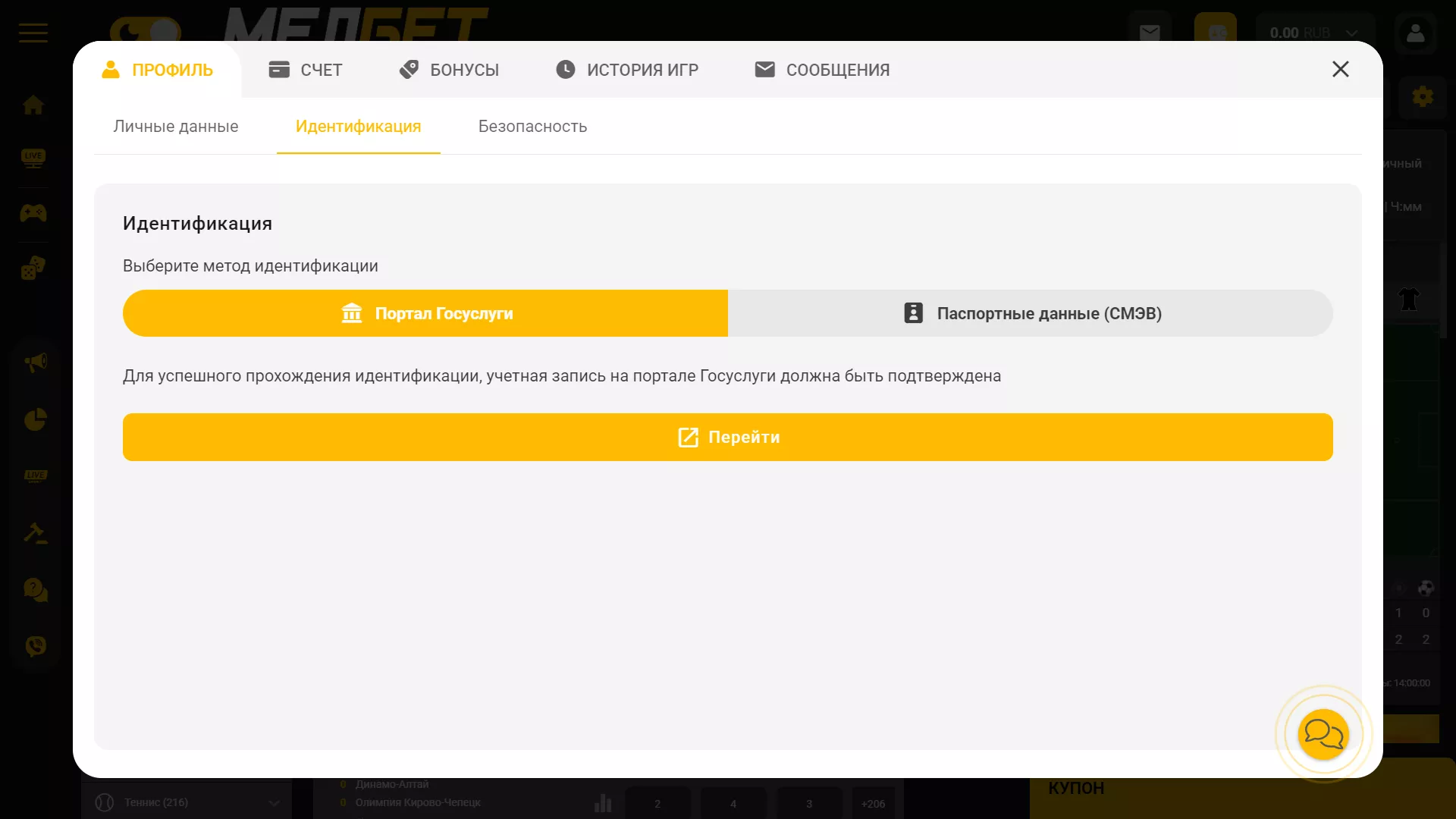Screen dimensions: 1456x819
Task: Close the profile dialog
Action: click(1340, 69)
